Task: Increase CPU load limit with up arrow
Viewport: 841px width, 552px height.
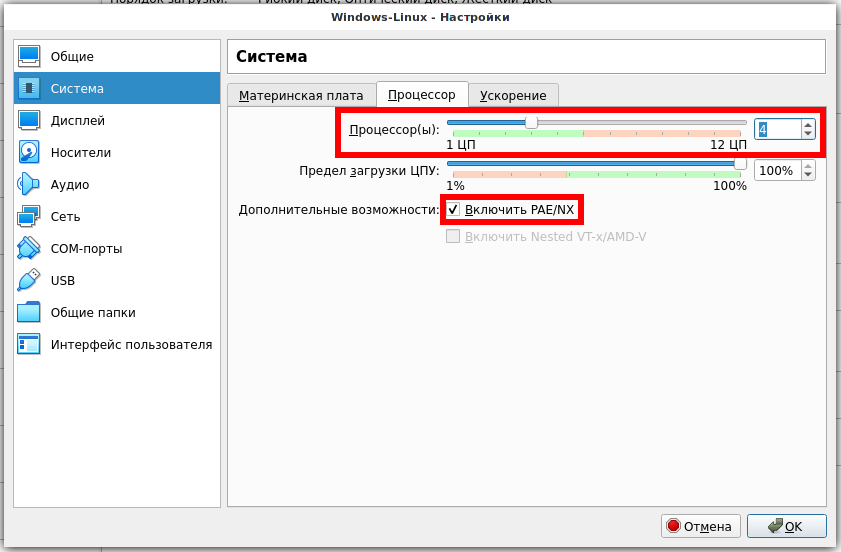Action: 808,166
